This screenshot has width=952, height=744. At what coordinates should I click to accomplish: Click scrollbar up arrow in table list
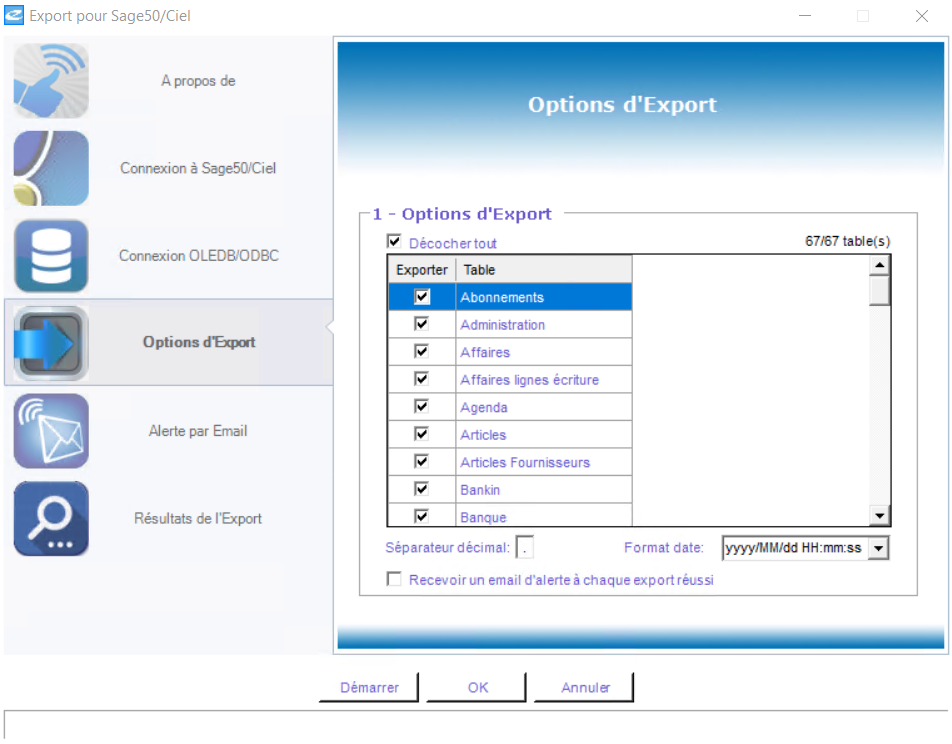coord(879,266)
